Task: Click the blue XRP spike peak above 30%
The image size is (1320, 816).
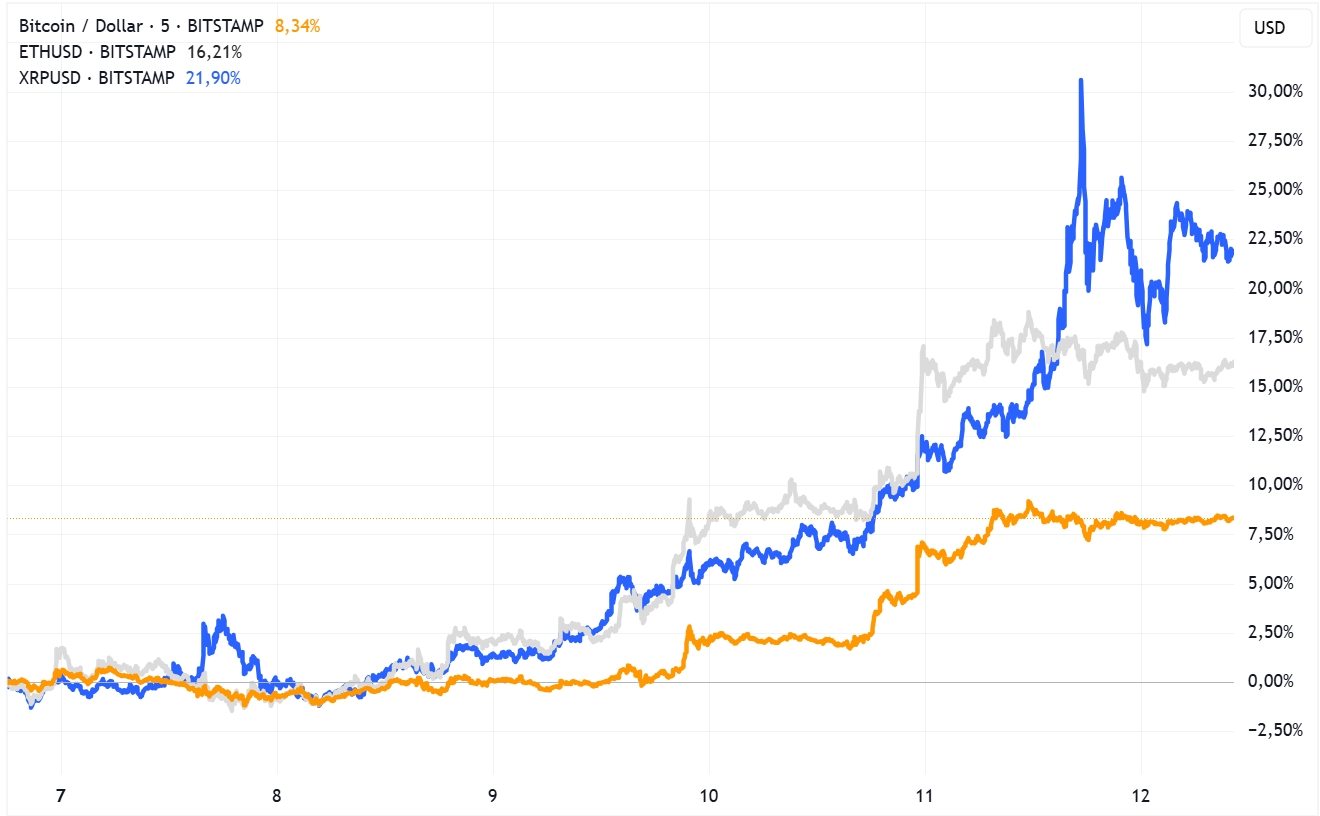Action: 1082,81
